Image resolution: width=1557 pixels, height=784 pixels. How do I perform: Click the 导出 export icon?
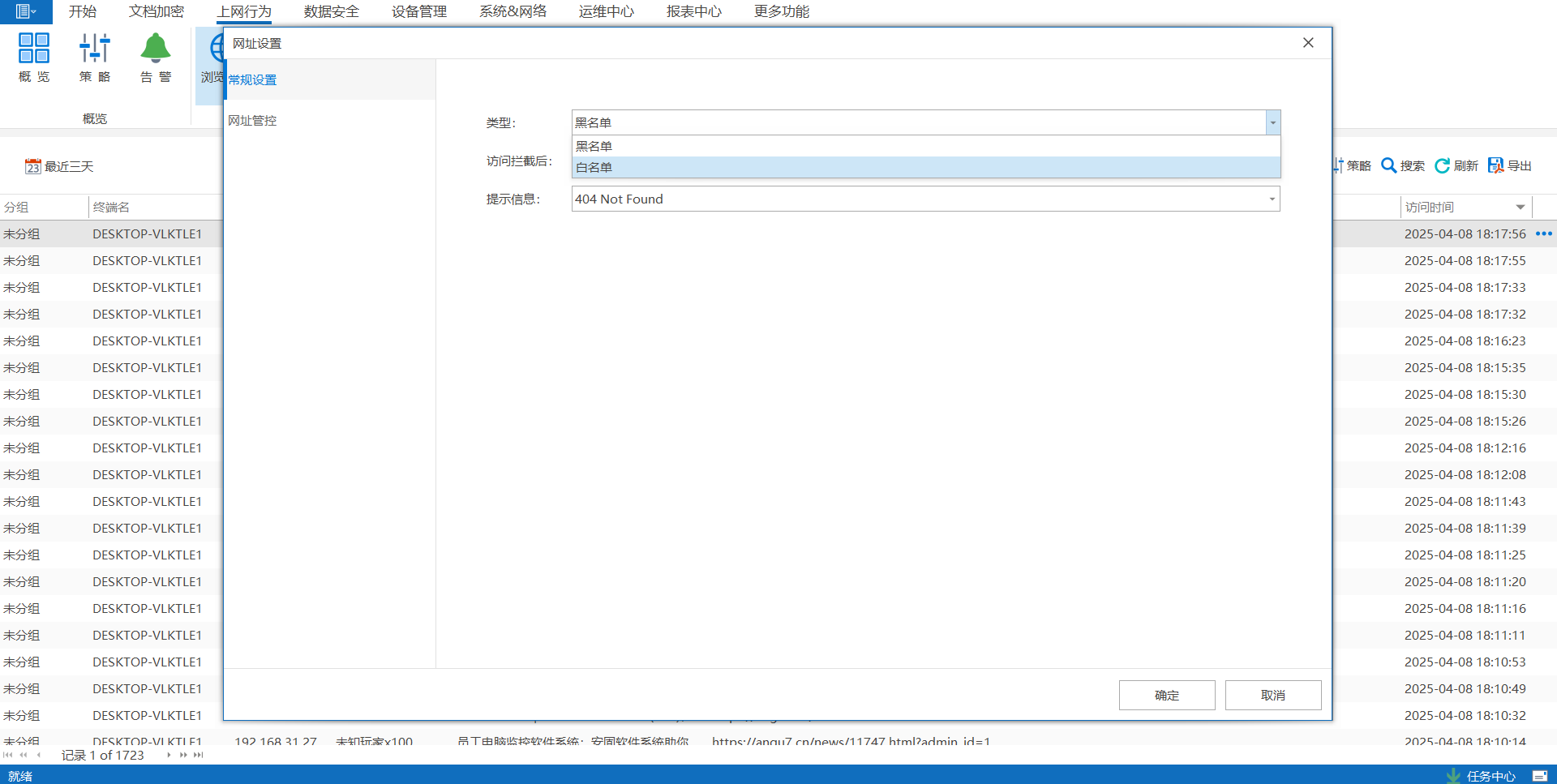1496,166
